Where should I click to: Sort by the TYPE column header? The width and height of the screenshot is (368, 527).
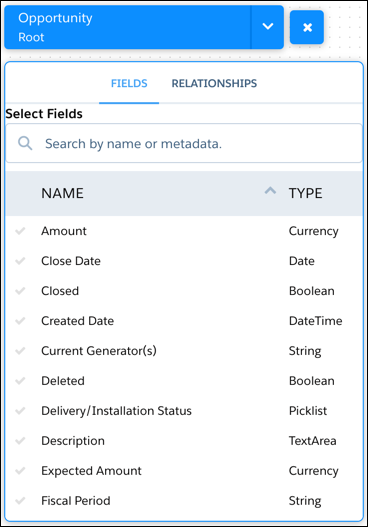305,193
